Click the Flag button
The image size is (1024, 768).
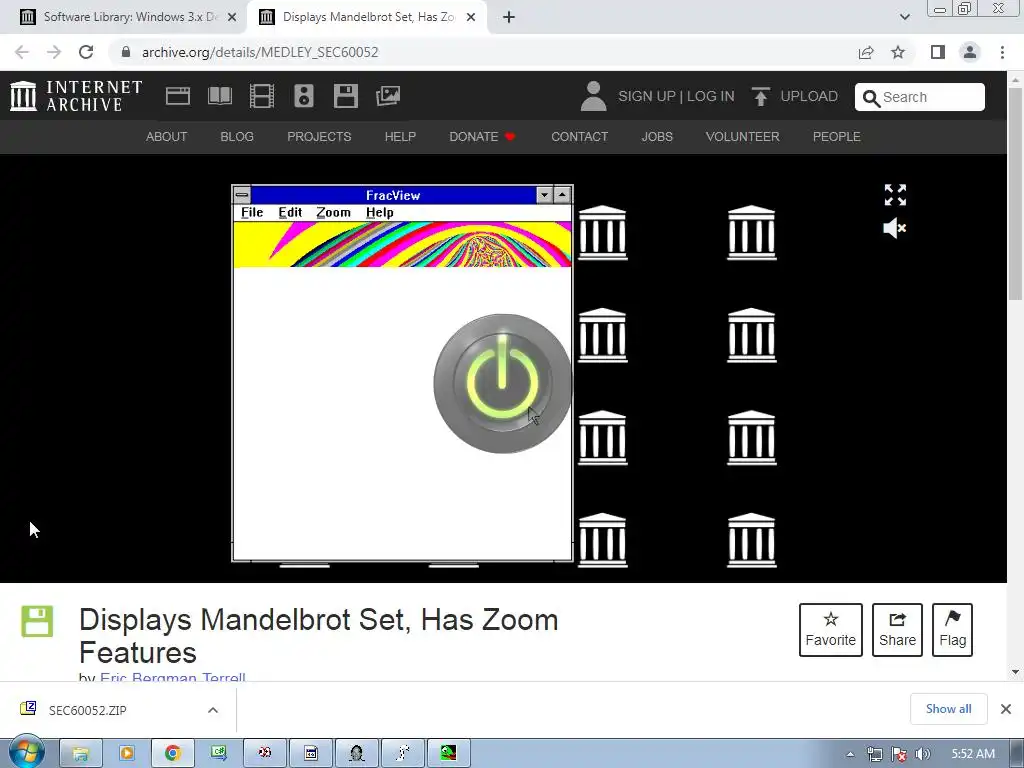[952, 630]
